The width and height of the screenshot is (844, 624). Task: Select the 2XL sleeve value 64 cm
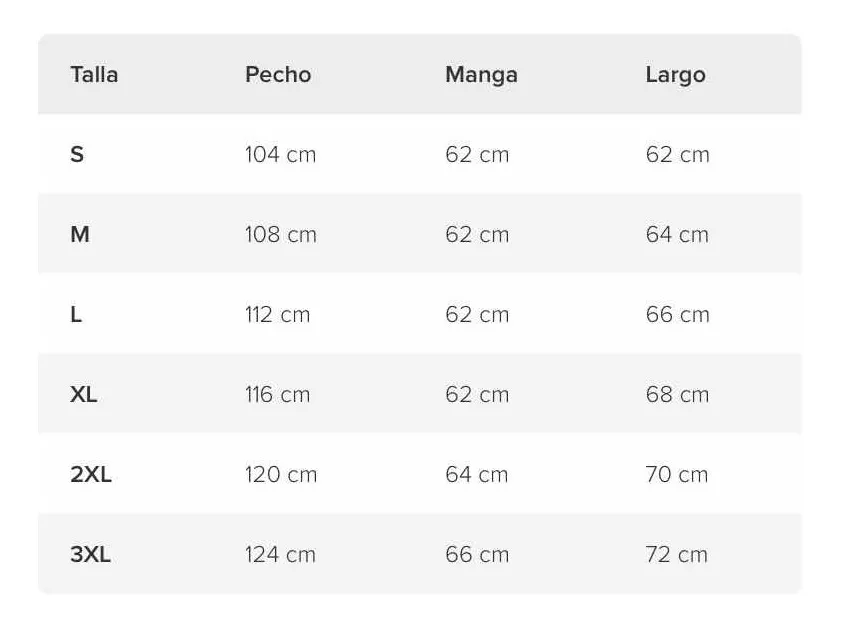click(477, 474)
